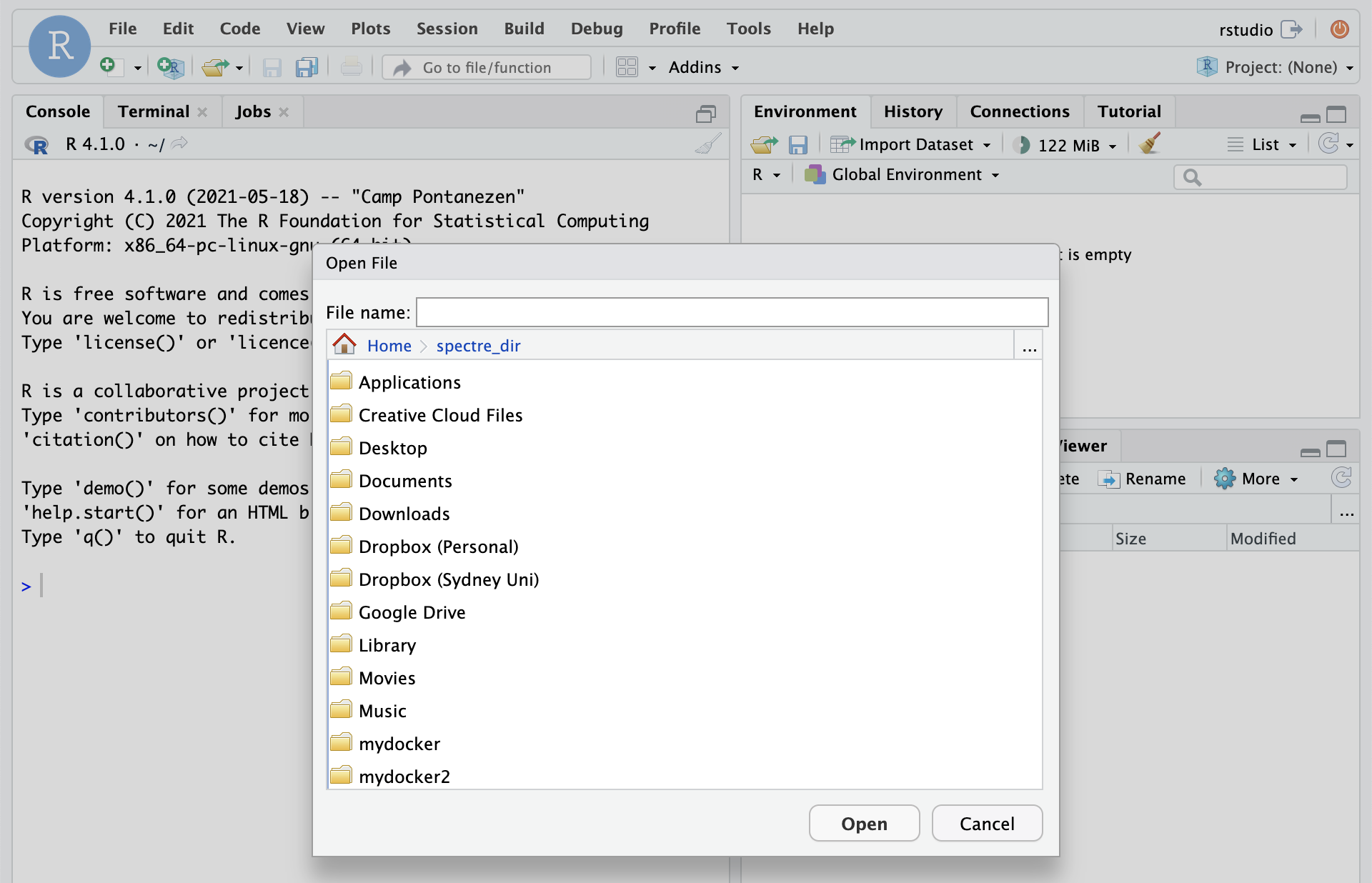This screenshot has width=1372, height=883.
Task: Click the spectre_dir breadcrumb link
Action: click(x=478, y=346)
